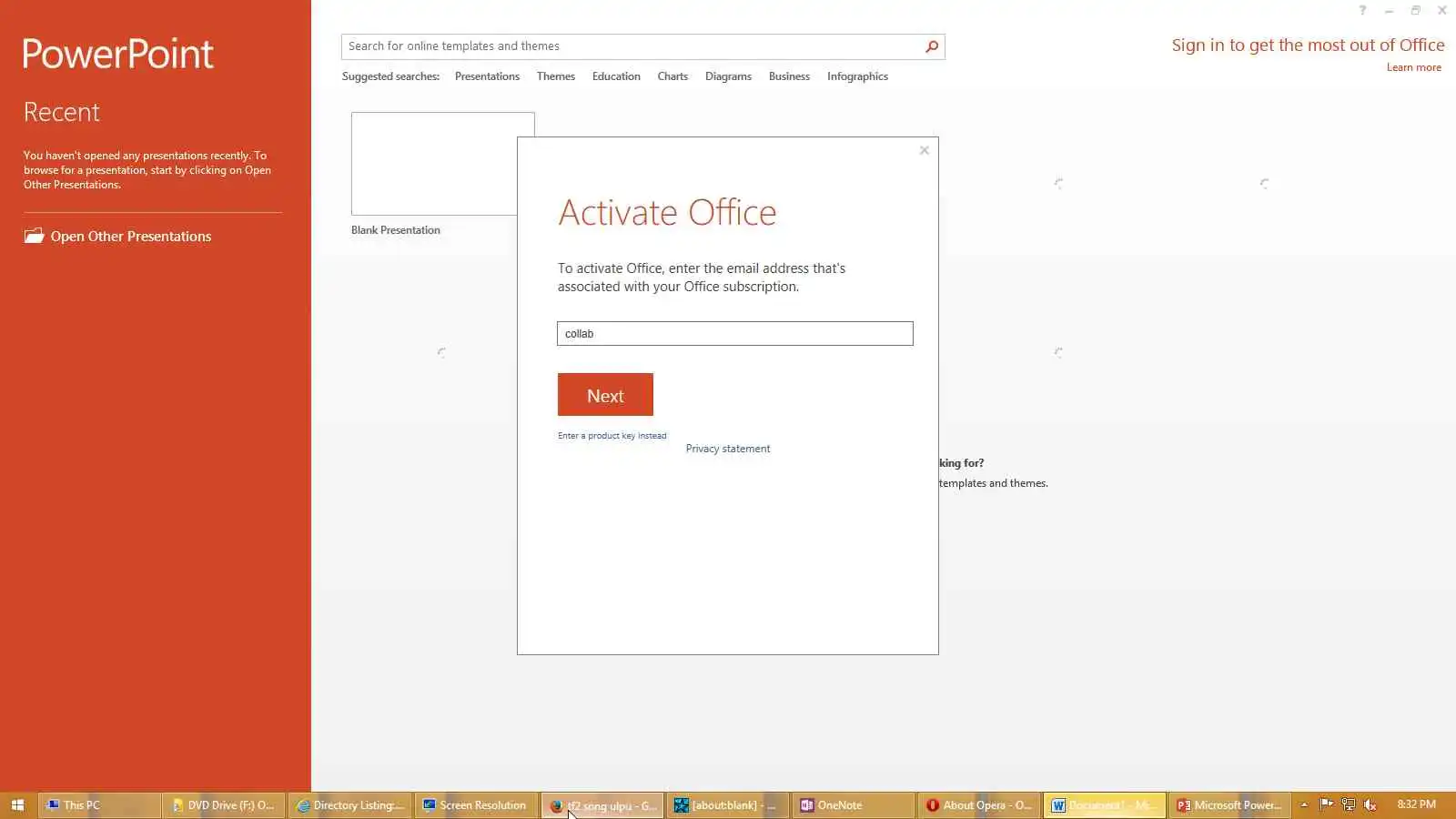This screenshot has height=819, width=1456.
Task: Click the search magnifier icon
Action: (x=932, y=46)
